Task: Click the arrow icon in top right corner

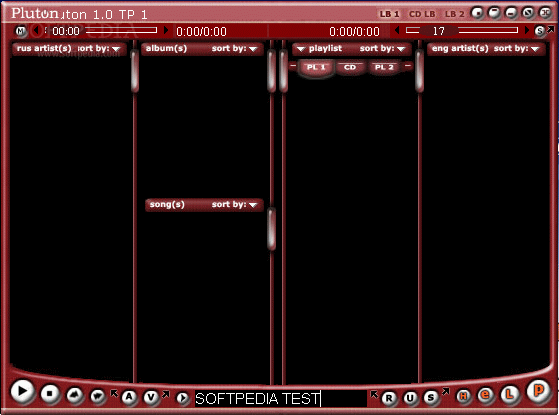Action: 551,29
